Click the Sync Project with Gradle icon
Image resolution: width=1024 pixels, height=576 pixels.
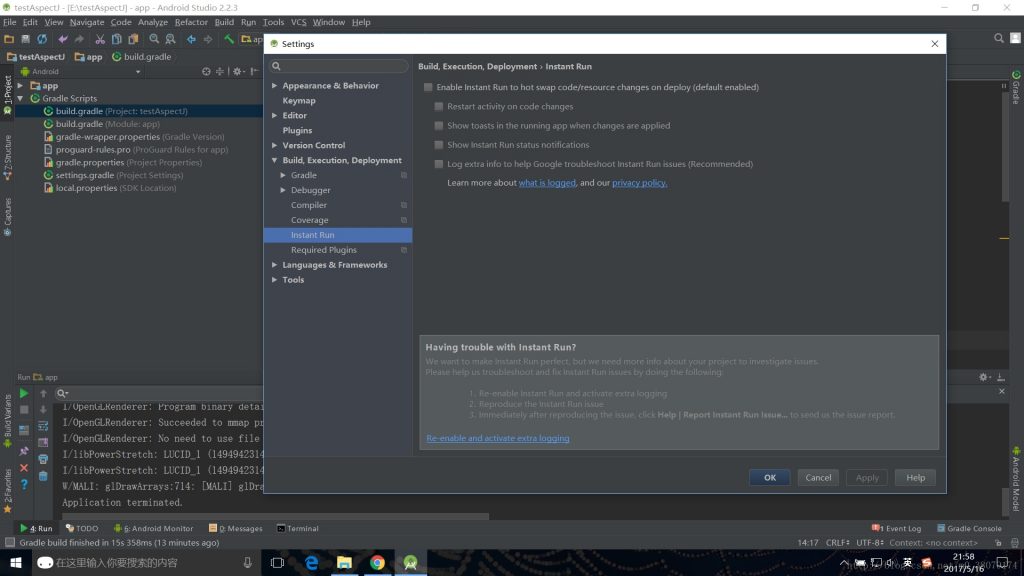(42, 39)
